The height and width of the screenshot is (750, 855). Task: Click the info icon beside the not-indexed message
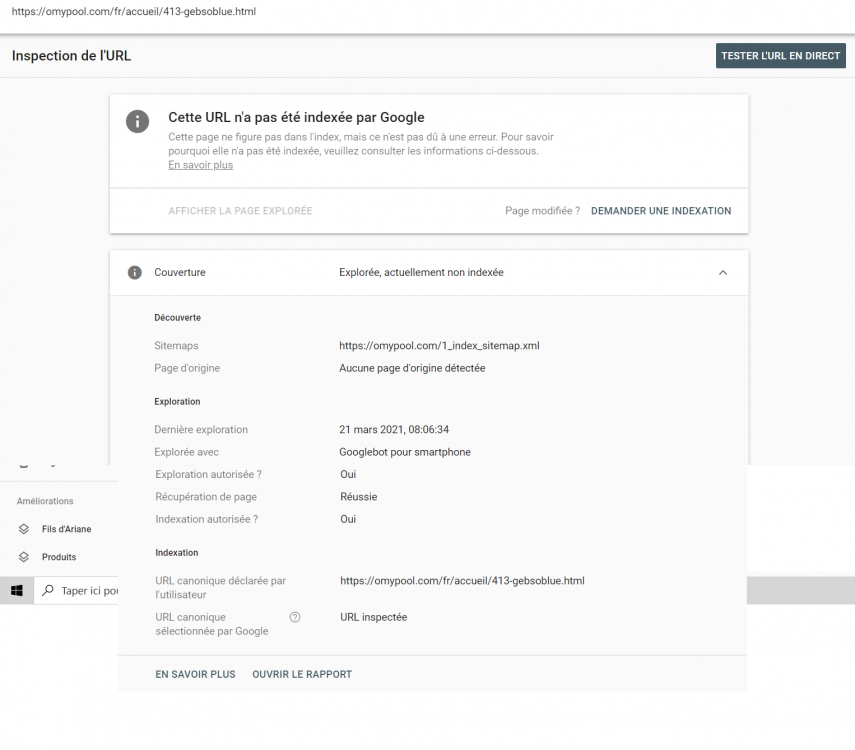[137, 121]
